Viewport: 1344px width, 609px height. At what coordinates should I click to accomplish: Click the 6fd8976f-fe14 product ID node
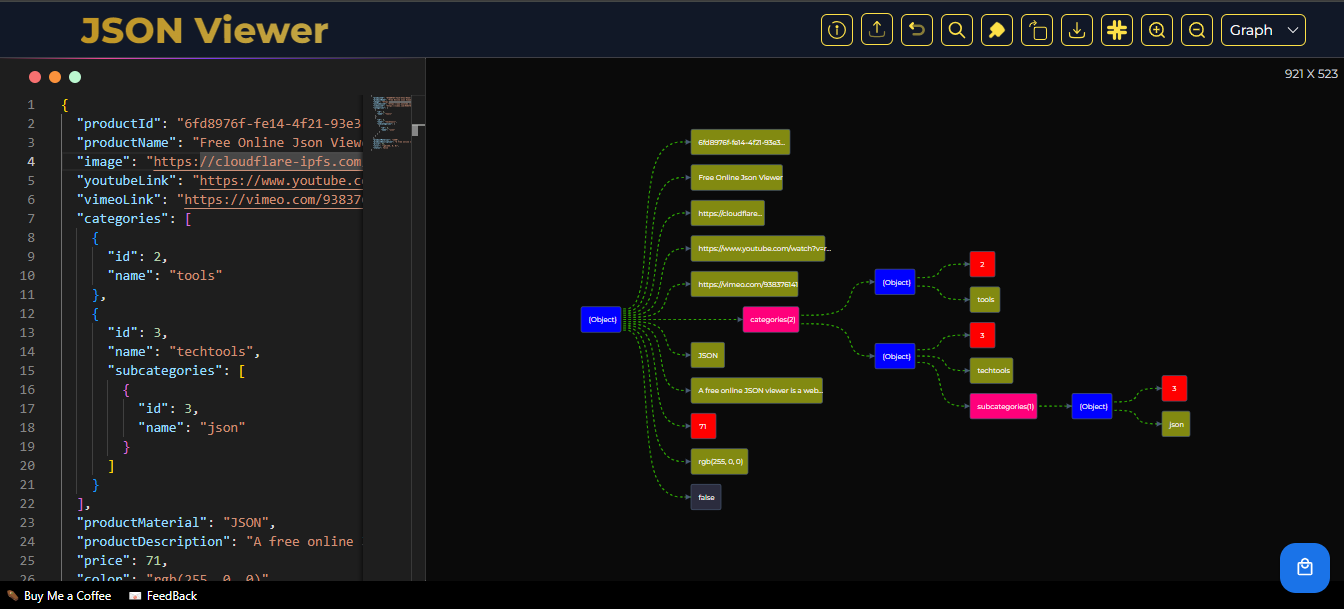point(741,143)
